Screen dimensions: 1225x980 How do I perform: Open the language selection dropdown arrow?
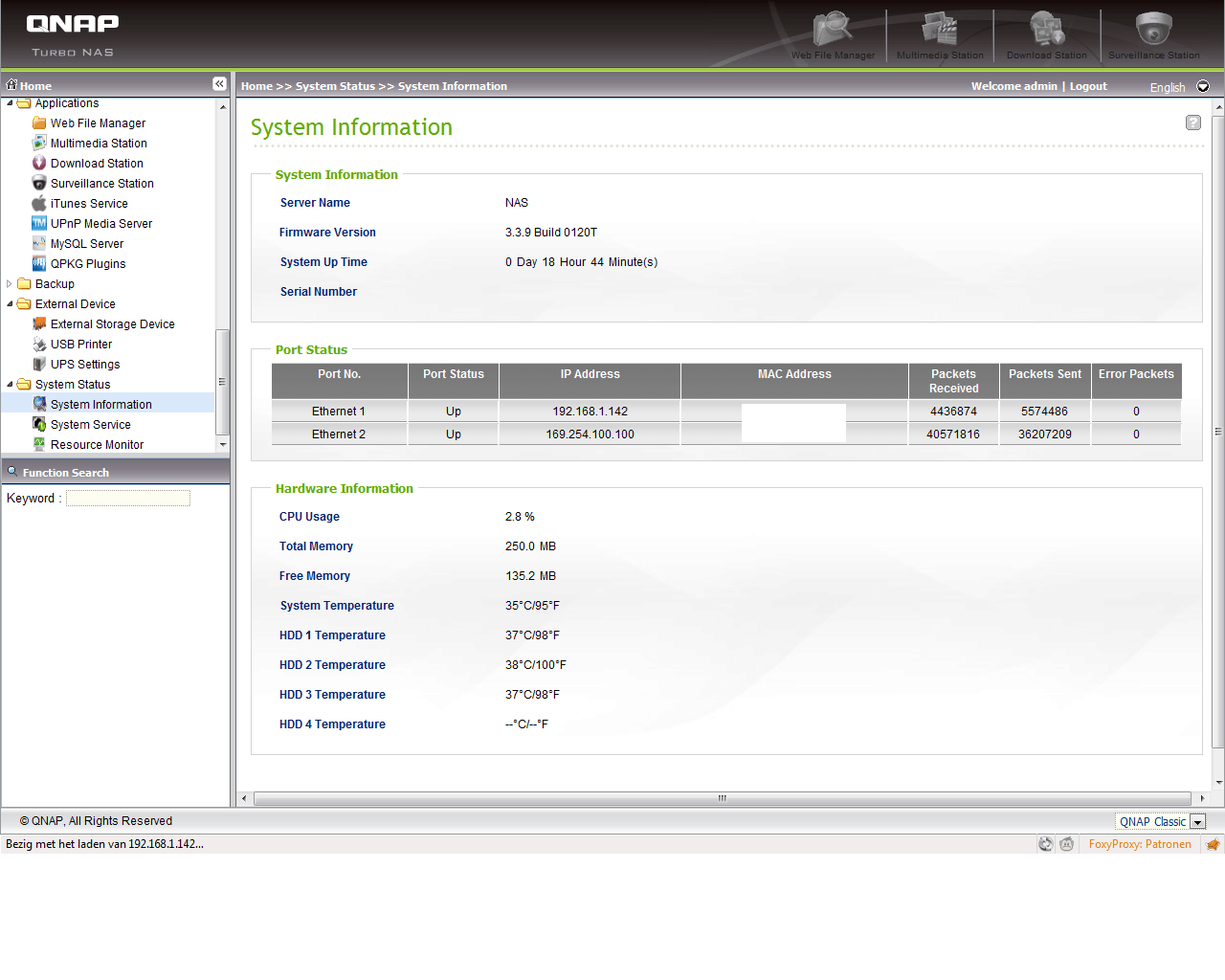1203,86
